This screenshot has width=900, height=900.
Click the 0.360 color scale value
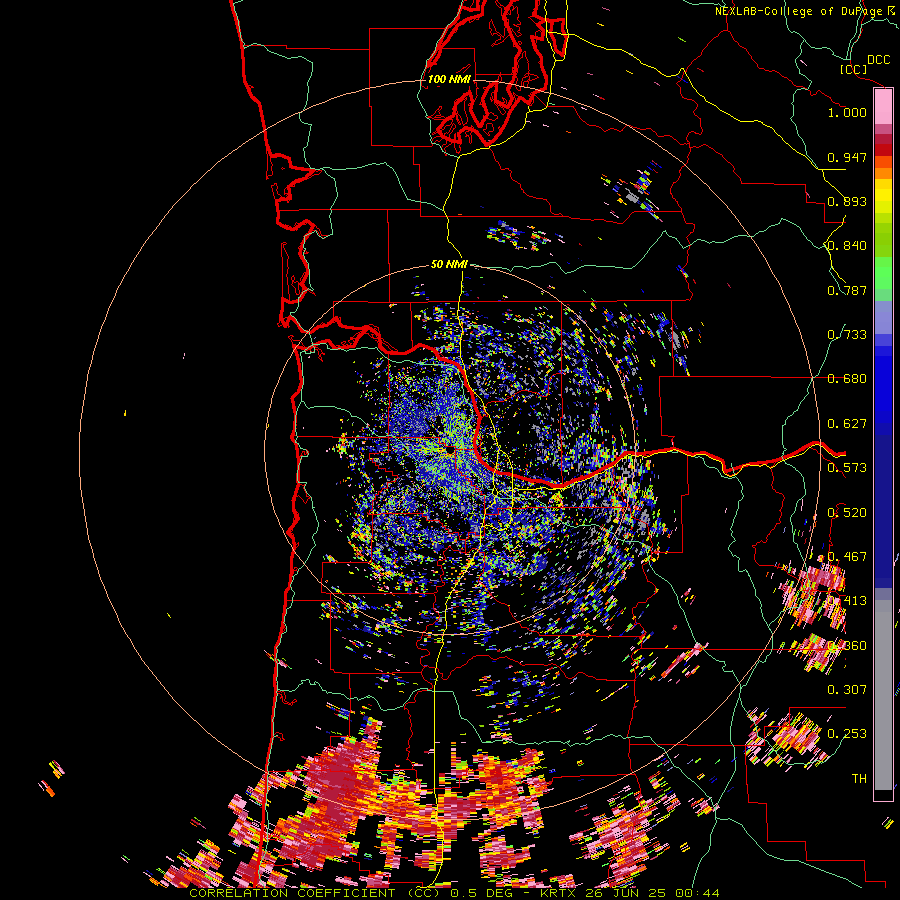point(847,646)
